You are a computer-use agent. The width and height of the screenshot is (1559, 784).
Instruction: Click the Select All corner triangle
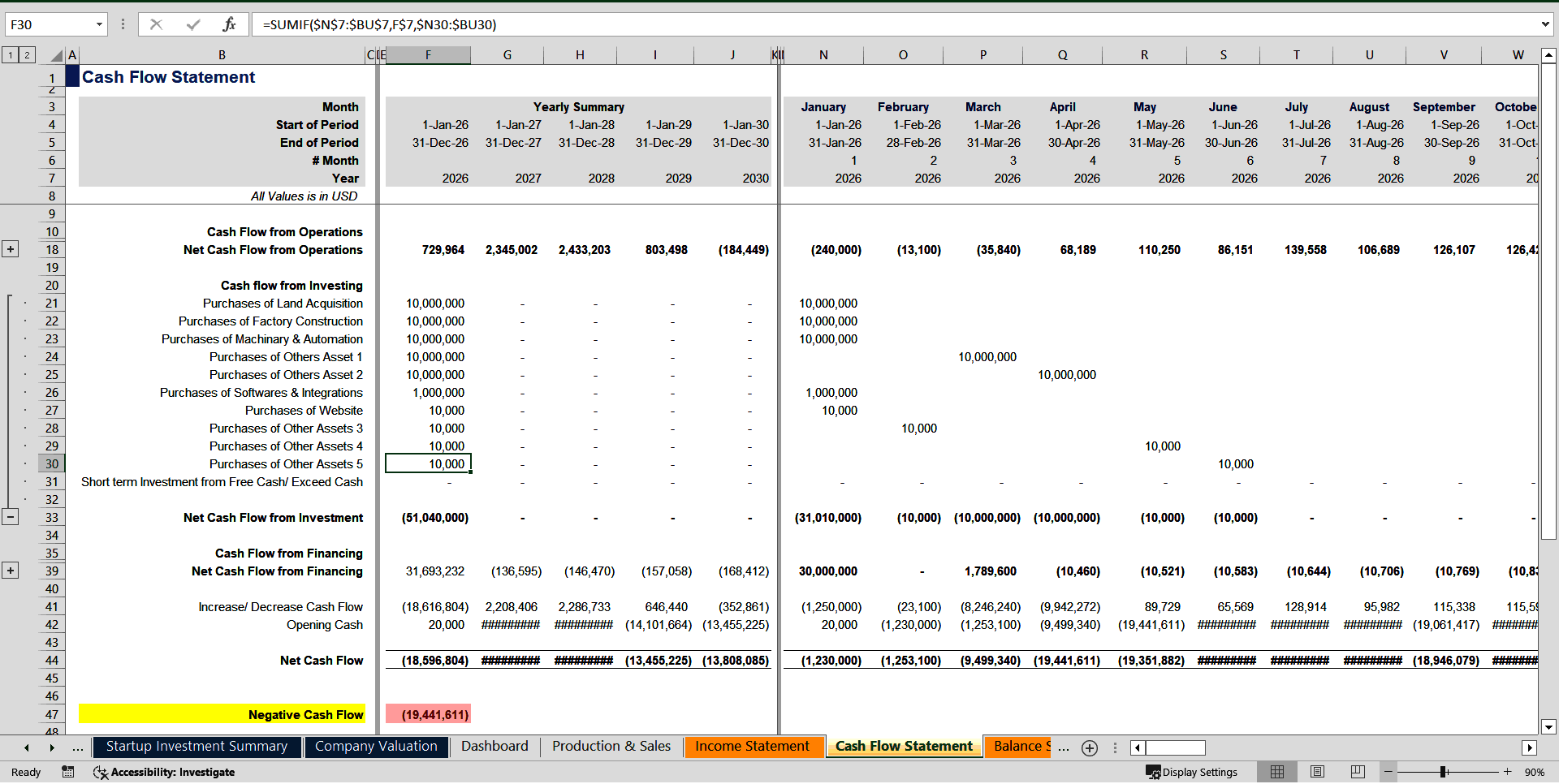click(x=57, y=55)
